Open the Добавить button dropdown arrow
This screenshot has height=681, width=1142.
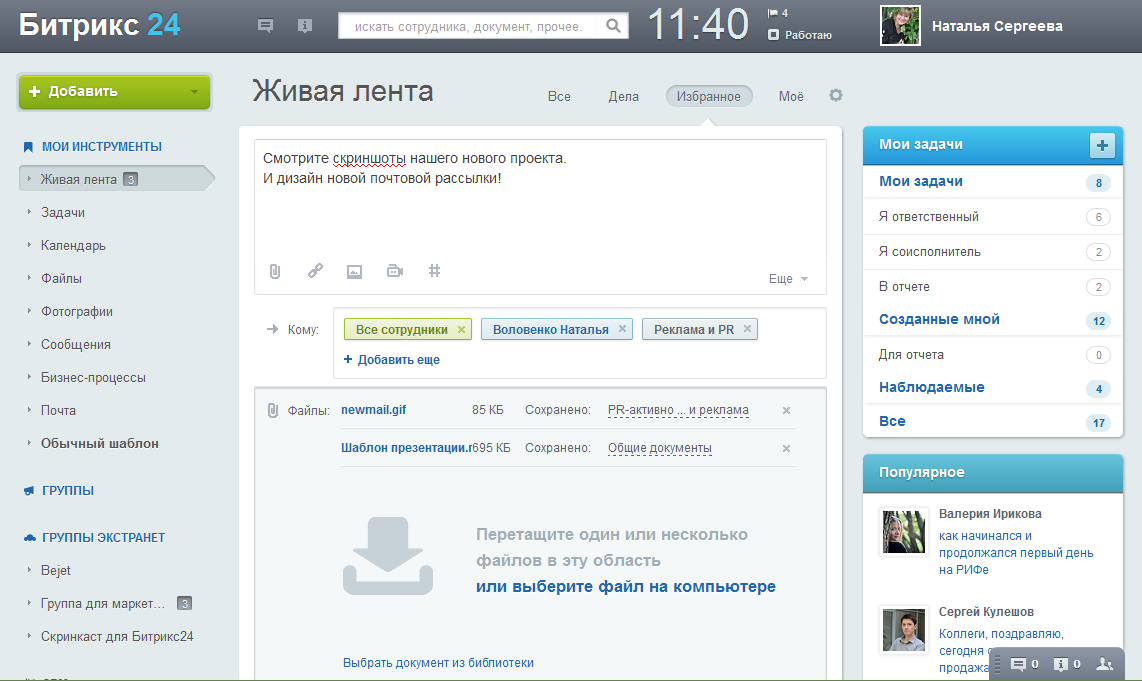coord(194,92)
